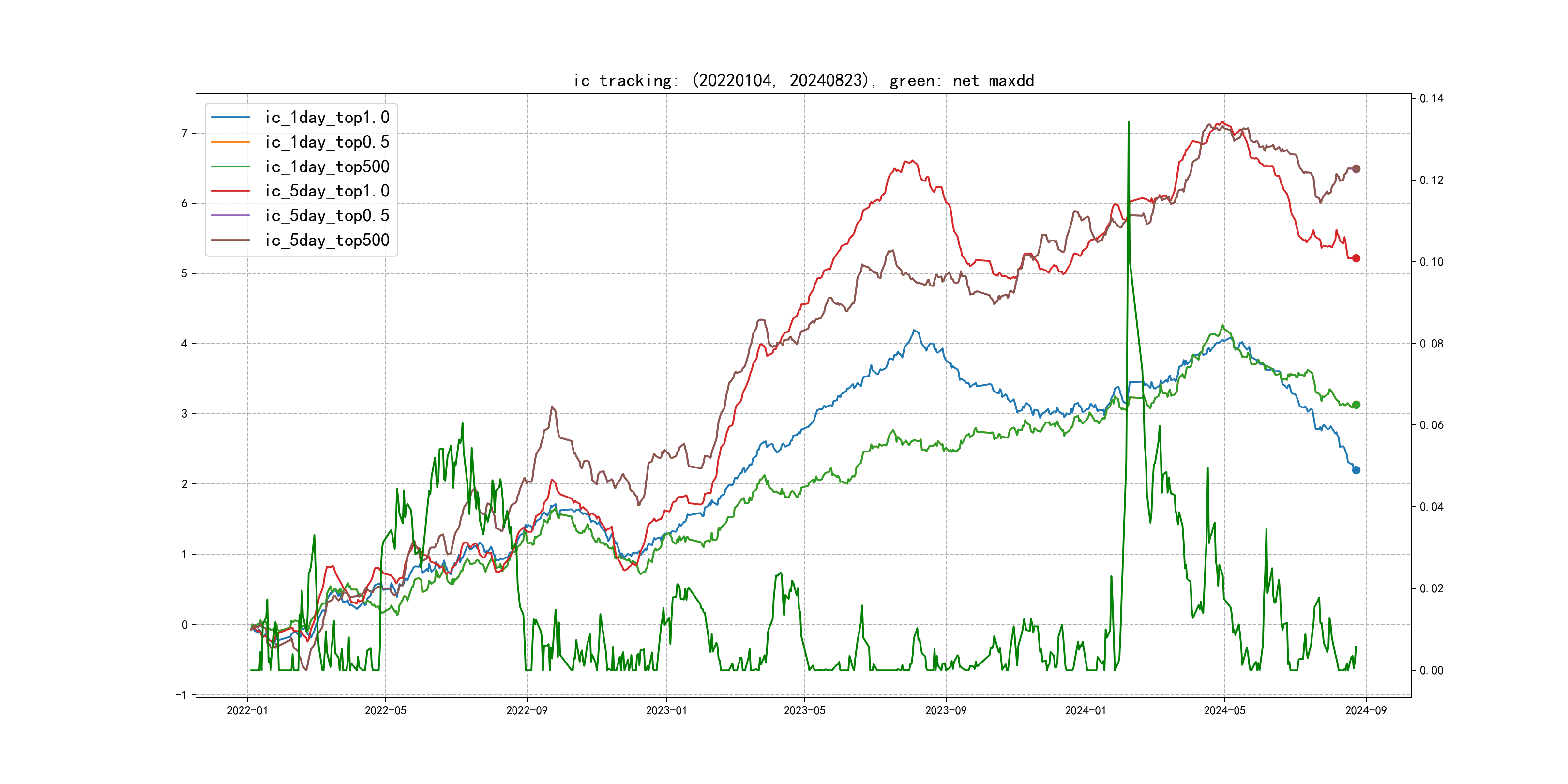The width and height of the screenshot is (1568, 784).
Task: Click the 2024-09 x-axis tick label
Action: coord(1366,711)
